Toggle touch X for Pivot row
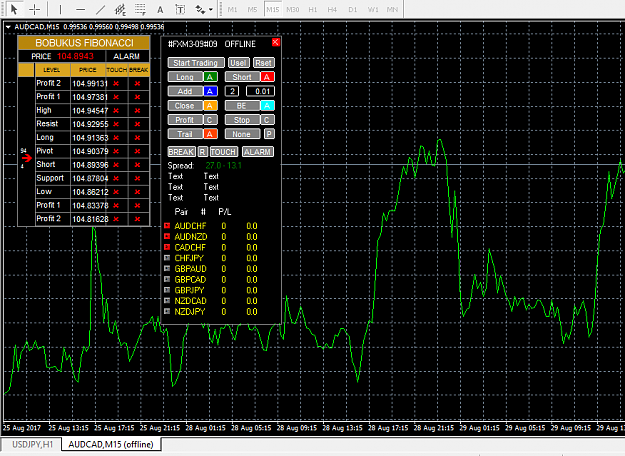The image size is (625, 456). pyautogui.click(x=116, y=151)
